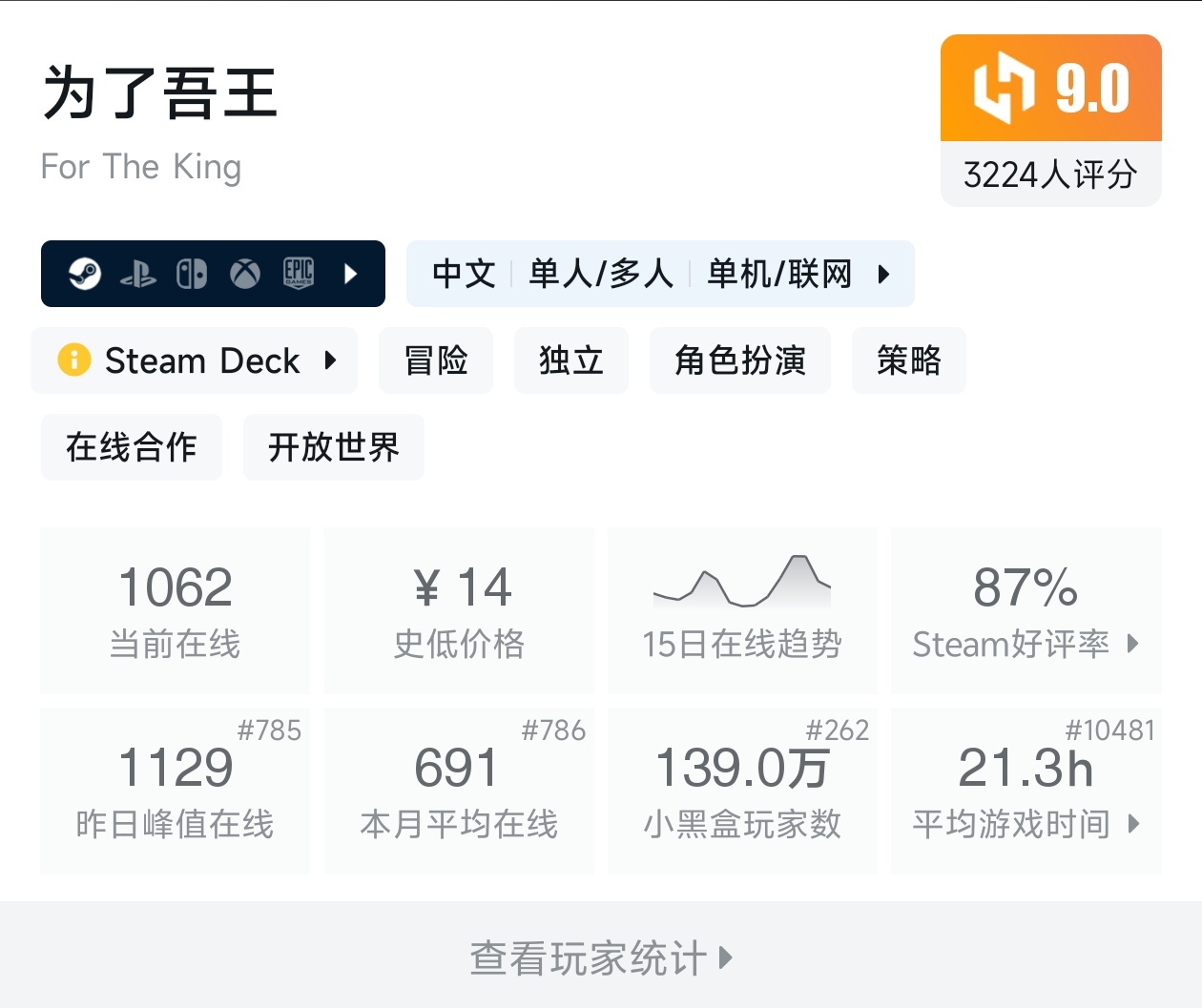The image size is (1202, 1008).
Task: Click the 中文 language label
Action: pos(464,275)
